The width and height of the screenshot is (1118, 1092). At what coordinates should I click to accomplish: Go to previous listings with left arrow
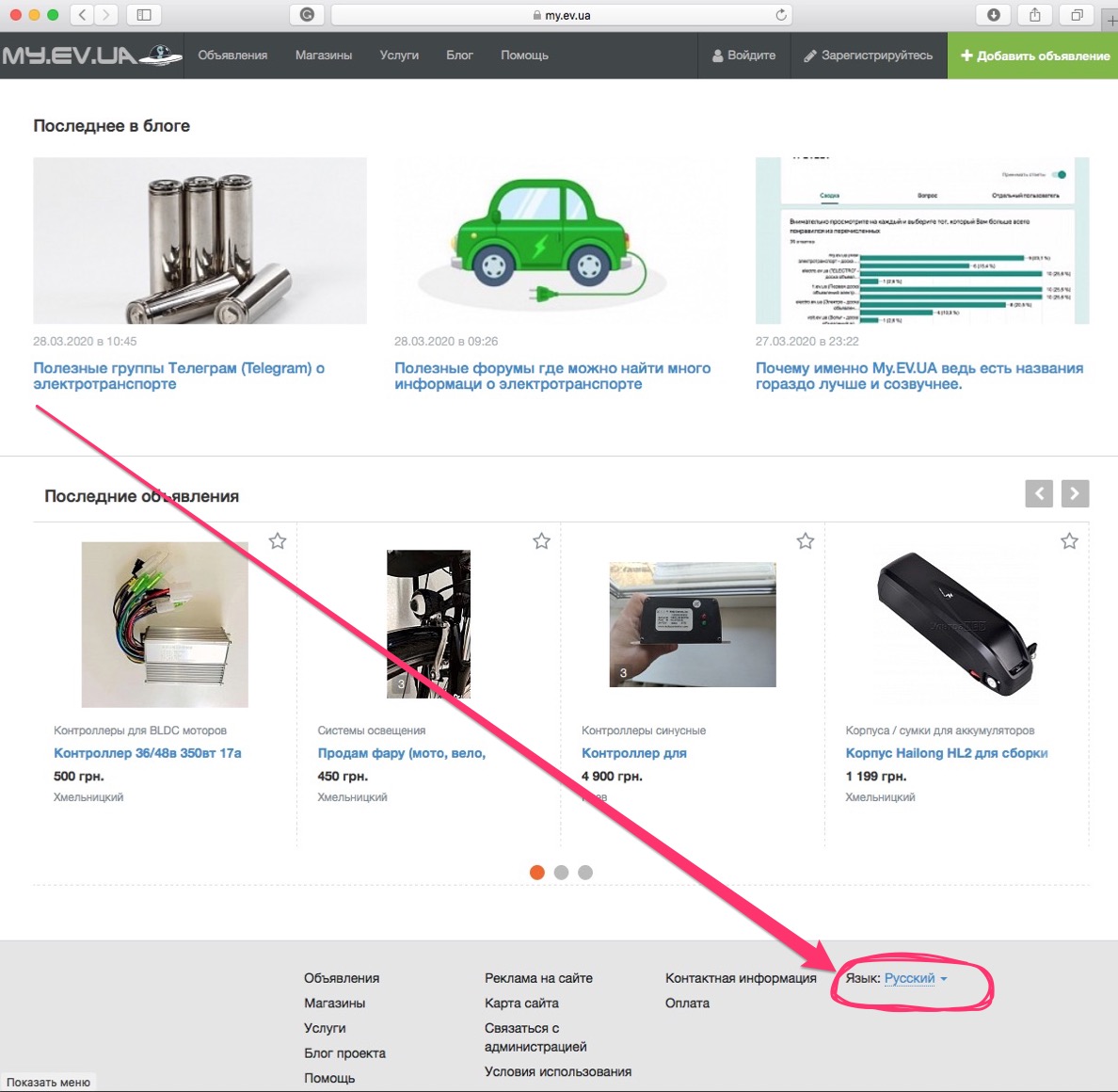[x=1039, y=493]
